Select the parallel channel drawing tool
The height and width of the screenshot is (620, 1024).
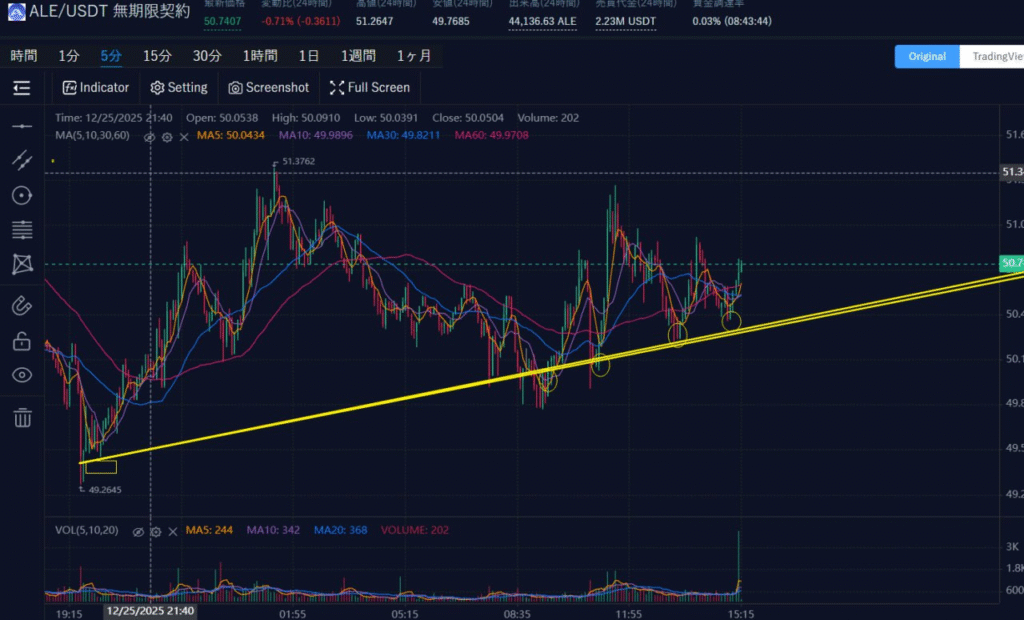click(22, 160)
